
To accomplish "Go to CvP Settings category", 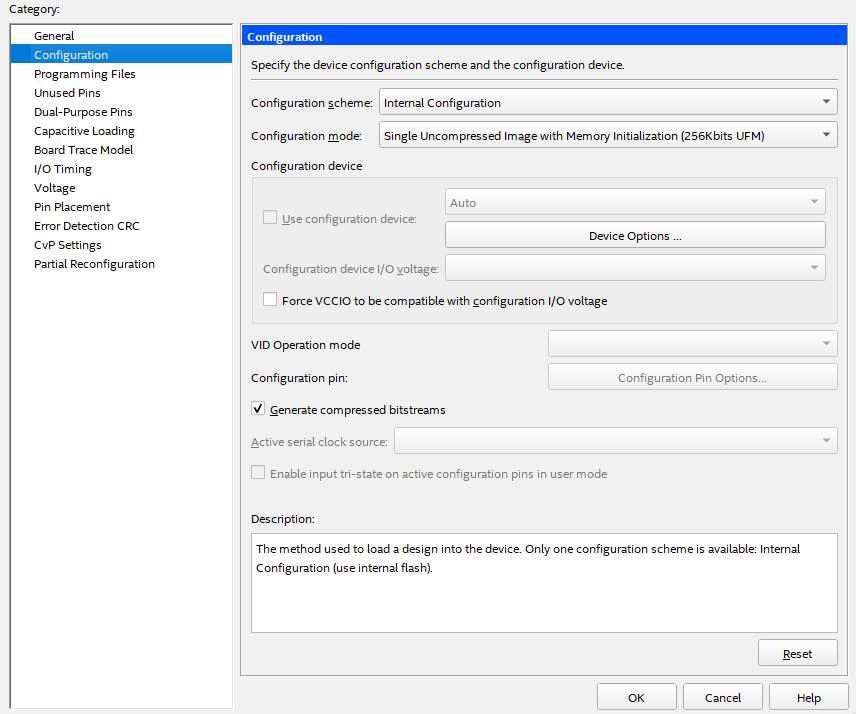I will [x=67, y=245].
